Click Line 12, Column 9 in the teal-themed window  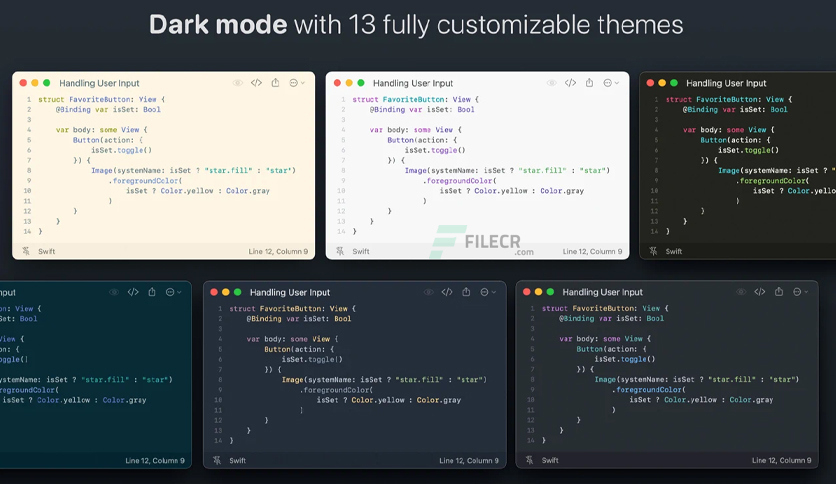coord(155,461)
